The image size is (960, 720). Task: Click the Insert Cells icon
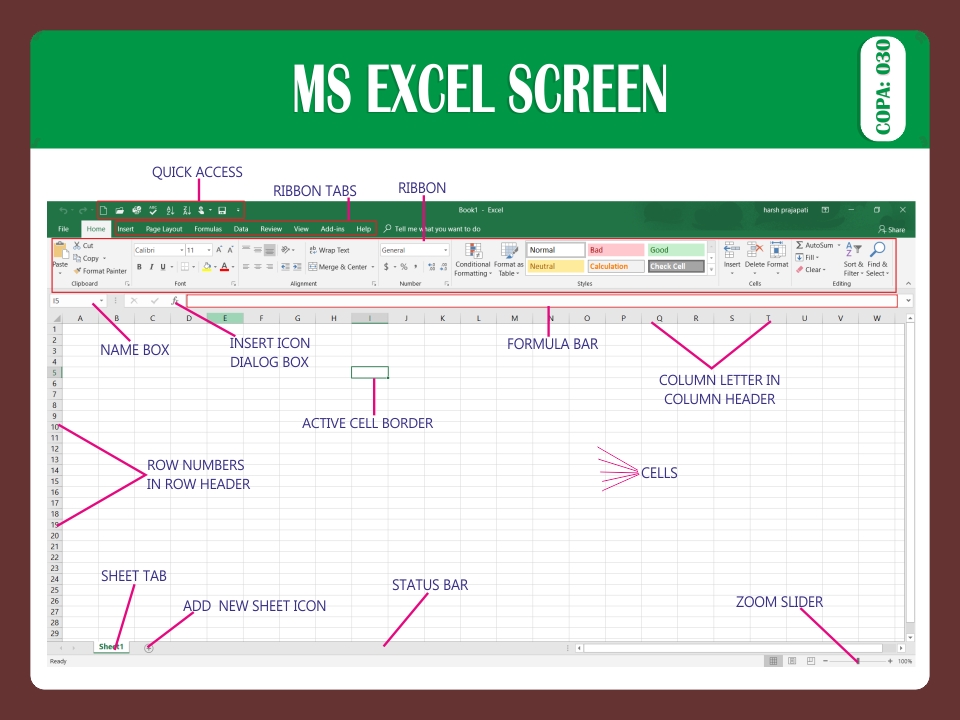(x=730, y=249)
